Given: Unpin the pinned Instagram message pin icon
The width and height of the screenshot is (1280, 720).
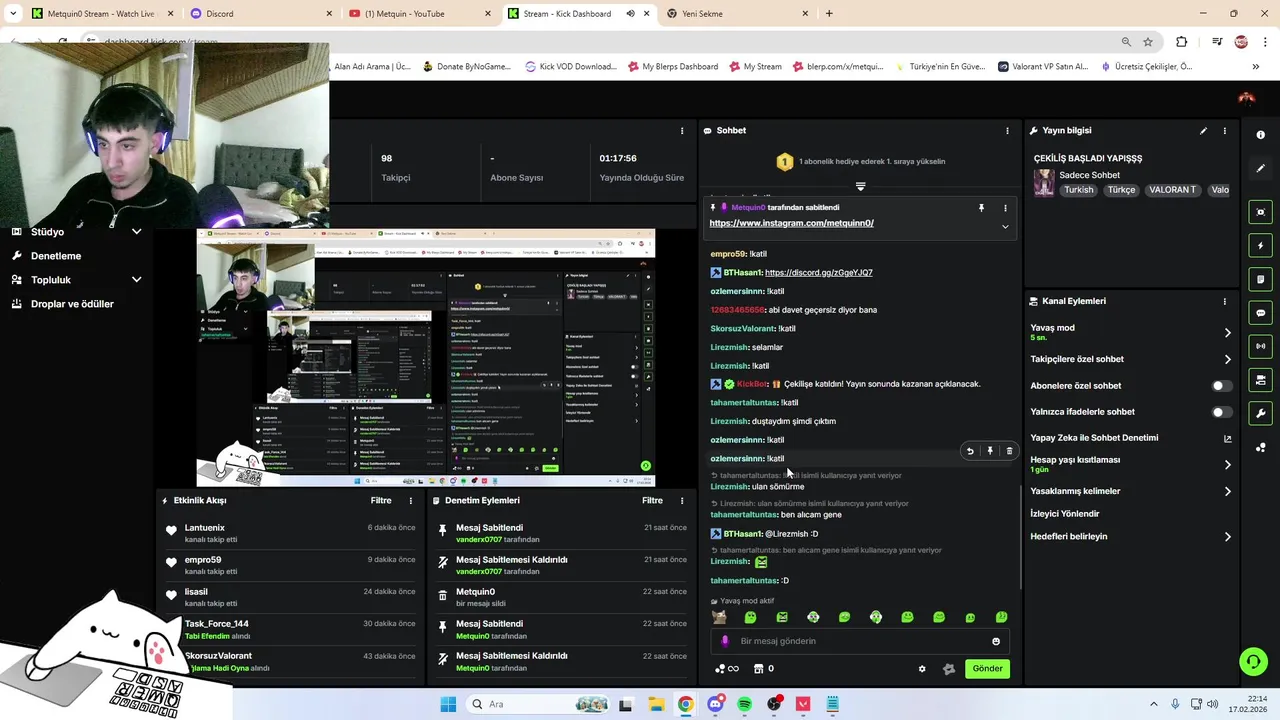Looking at the screenshot, I should (x=981, y=208).
